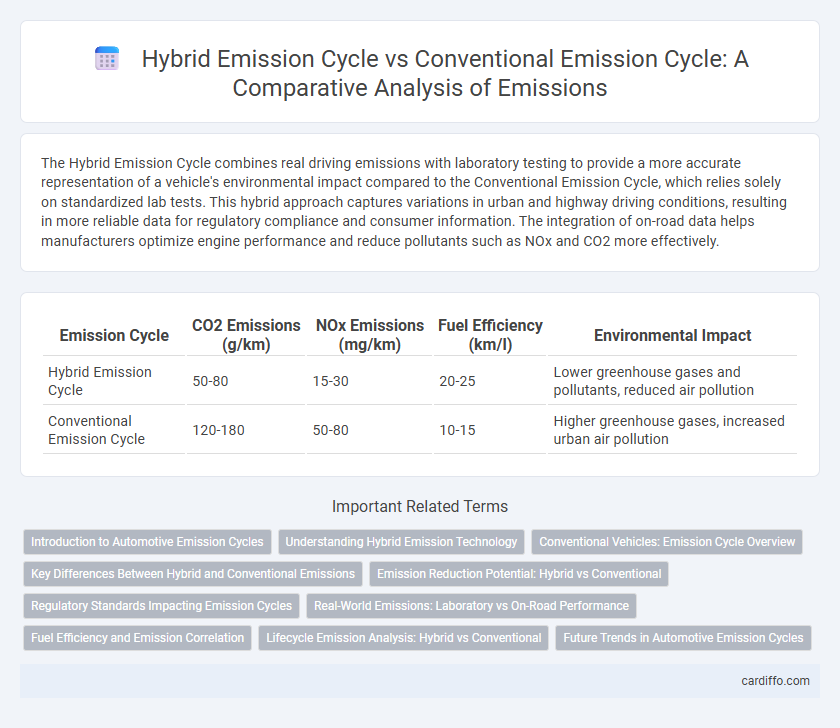840x728 pixels.
Task: Open 'Understanding Hybrid Emission Technology' tag
Action: [401, 542]
